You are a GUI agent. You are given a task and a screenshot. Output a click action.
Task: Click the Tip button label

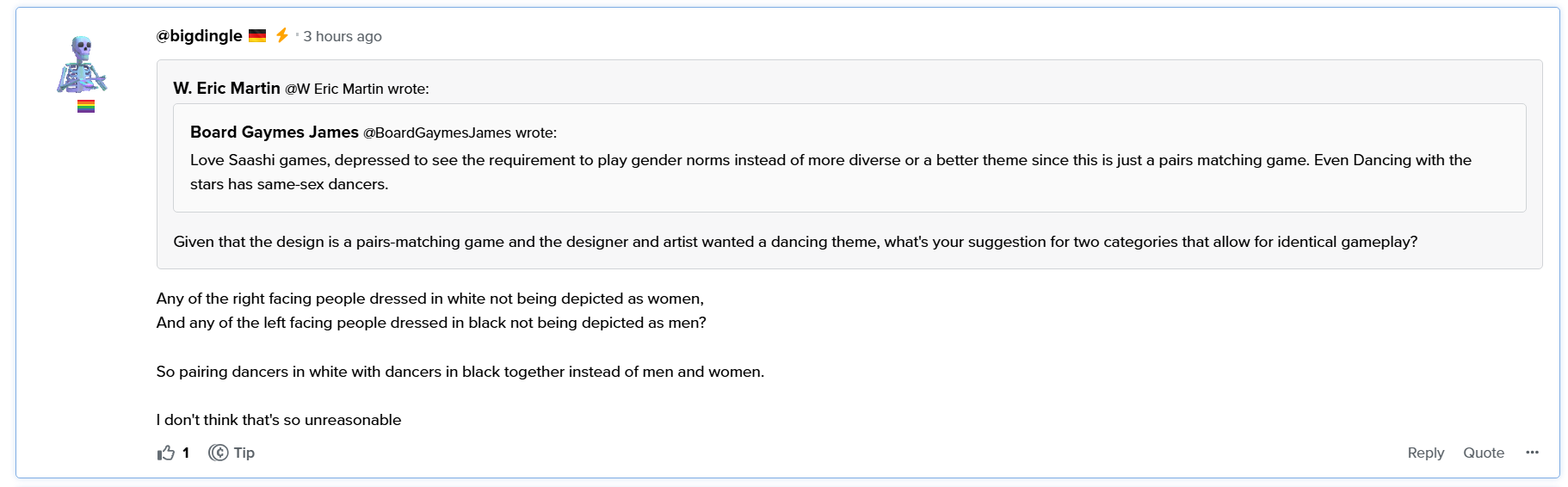coord(244,453)
